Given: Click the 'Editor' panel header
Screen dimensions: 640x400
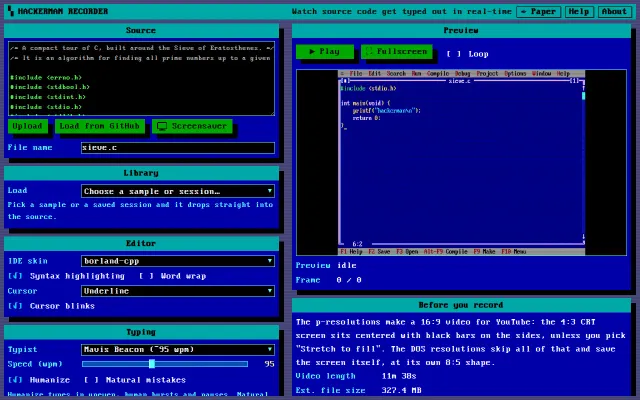Looking at the screenshot, I should (x=141, y=243).
